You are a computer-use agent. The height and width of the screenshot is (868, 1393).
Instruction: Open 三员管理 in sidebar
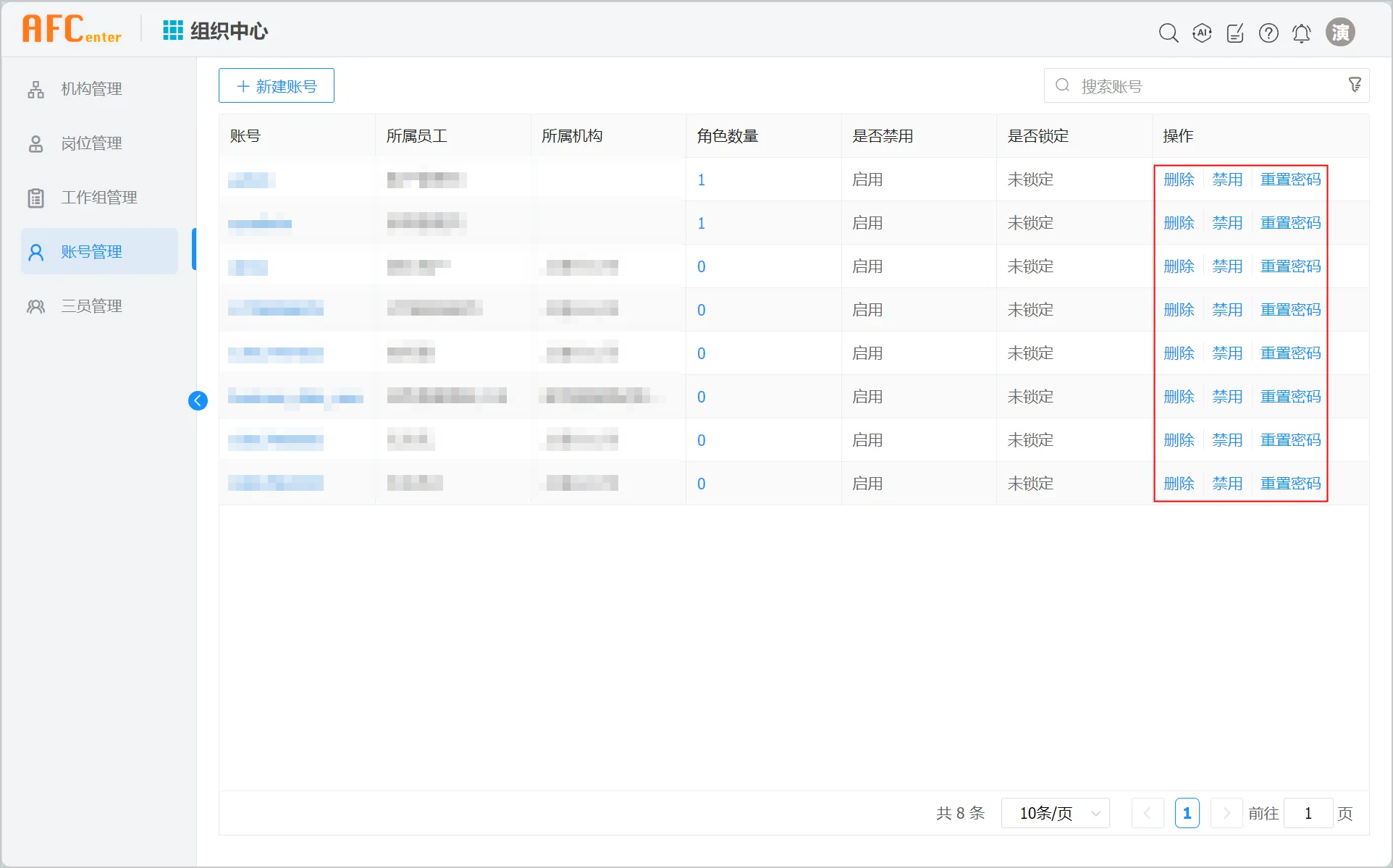tap(91, 306)
